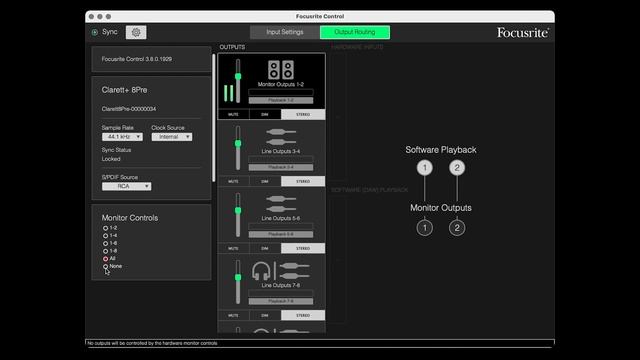
Task: Open the Playback 7-8 source dropdown
Action: (x=281, y=301)
